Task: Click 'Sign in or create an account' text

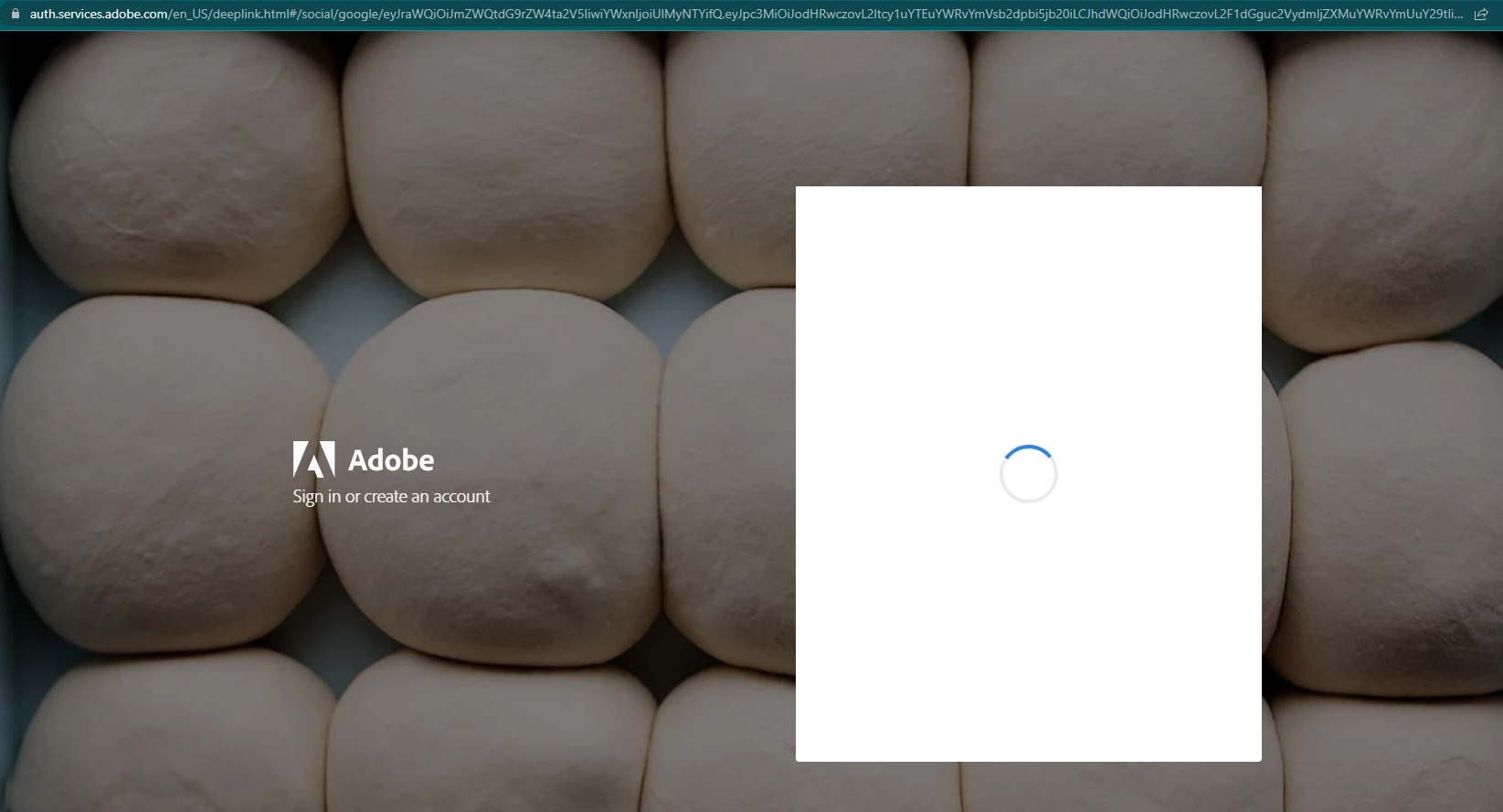Action: click(391, 497)
